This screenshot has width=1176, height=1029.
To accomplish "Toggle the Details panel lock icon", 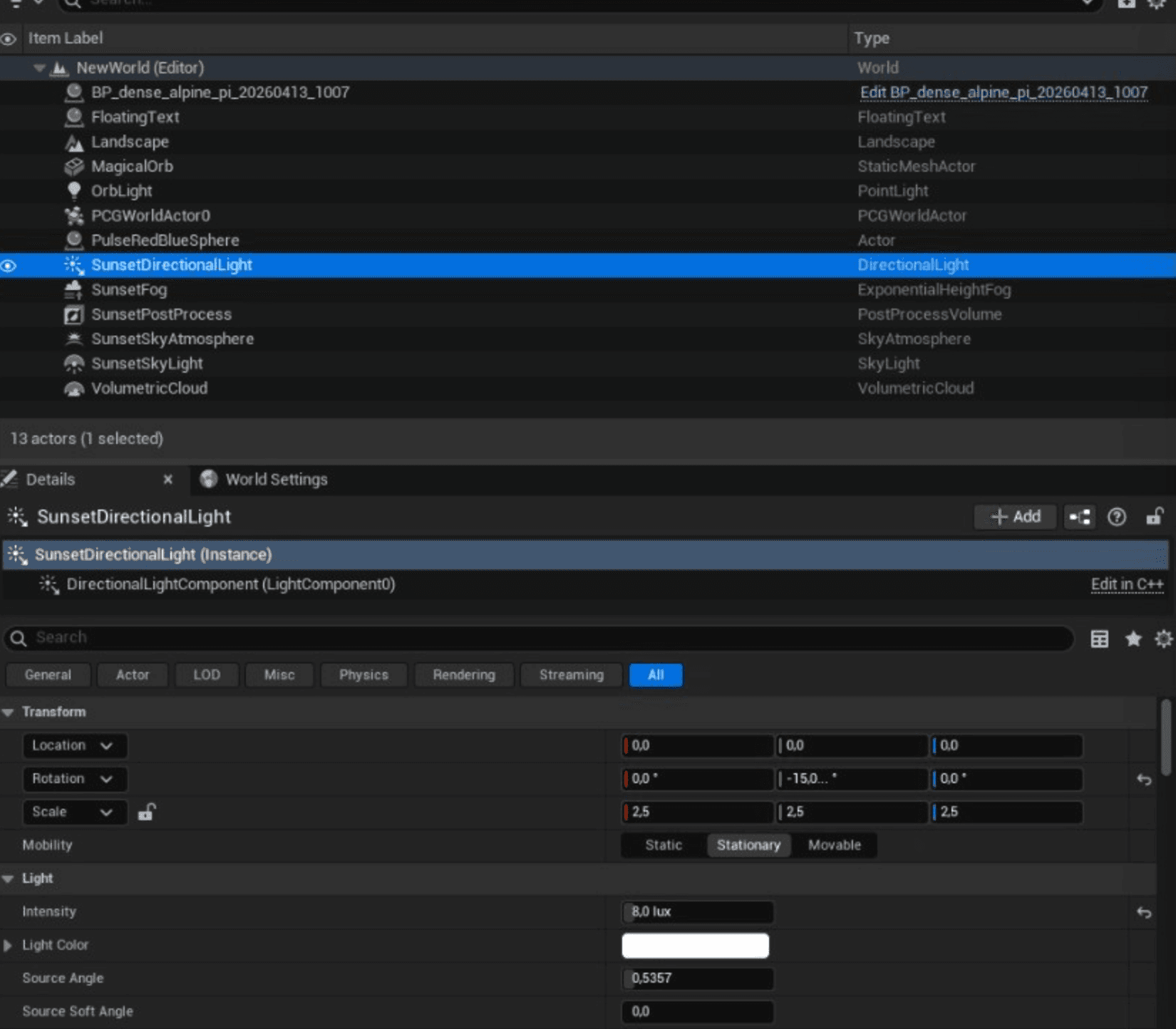I will click(1155, 517).
